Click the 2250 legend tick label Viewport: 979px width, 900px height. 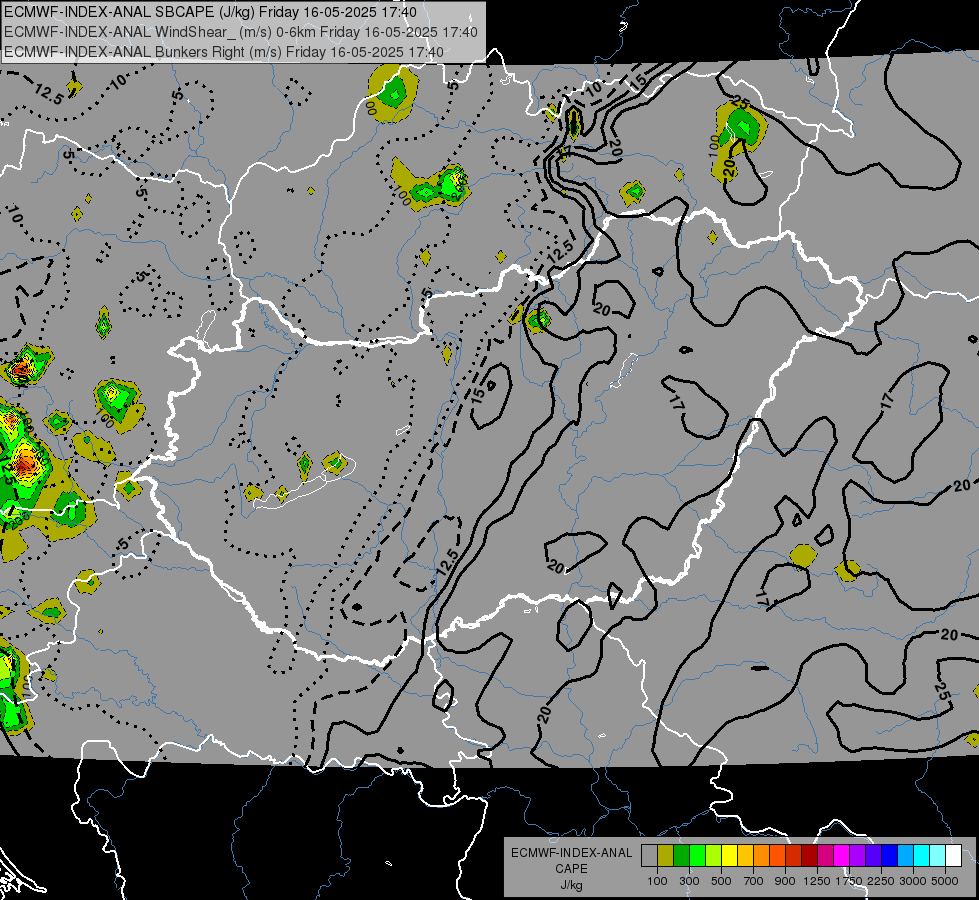(881, 881)
